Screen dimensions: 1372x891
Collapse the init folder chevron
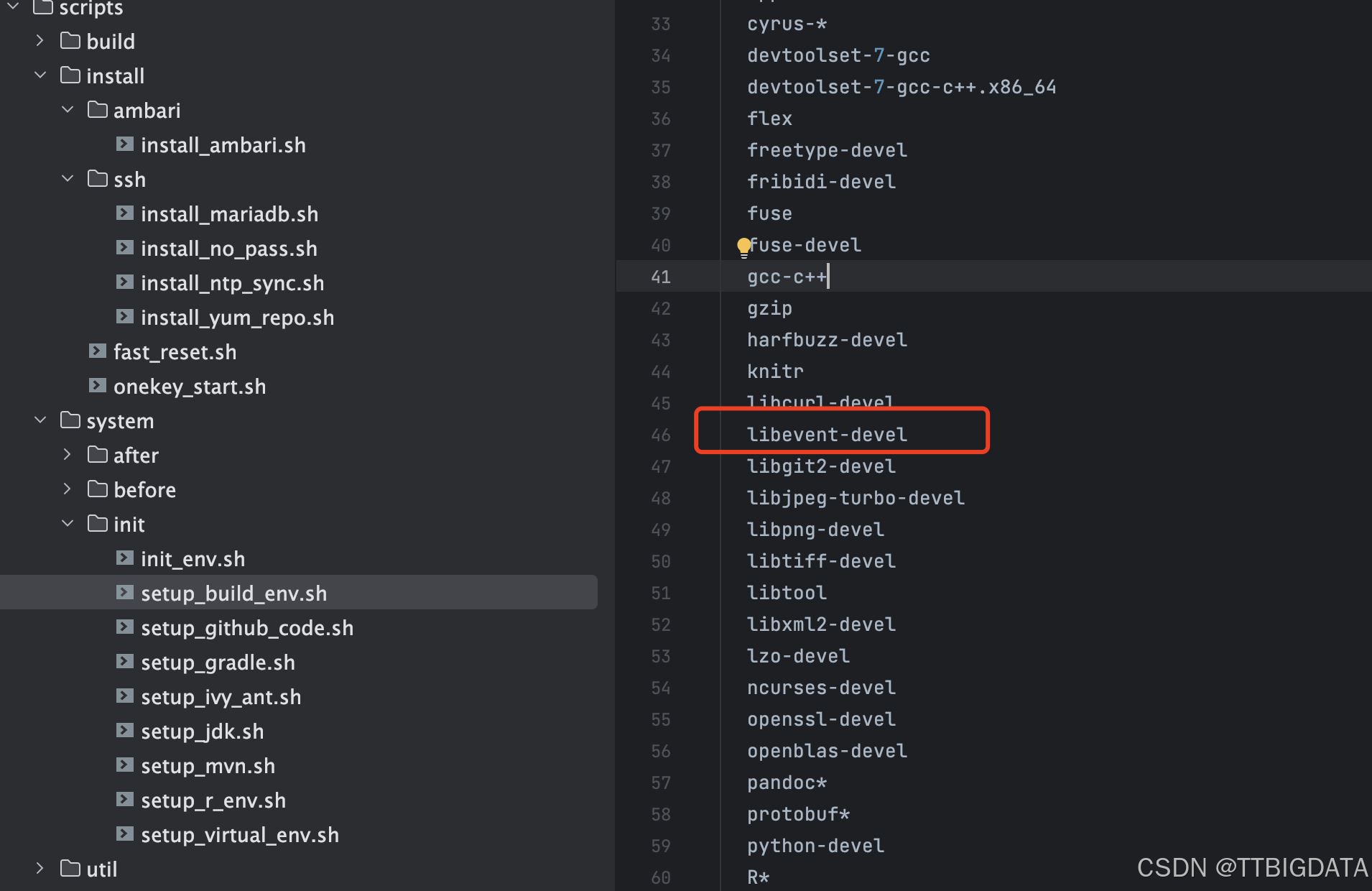click(68, 524)
